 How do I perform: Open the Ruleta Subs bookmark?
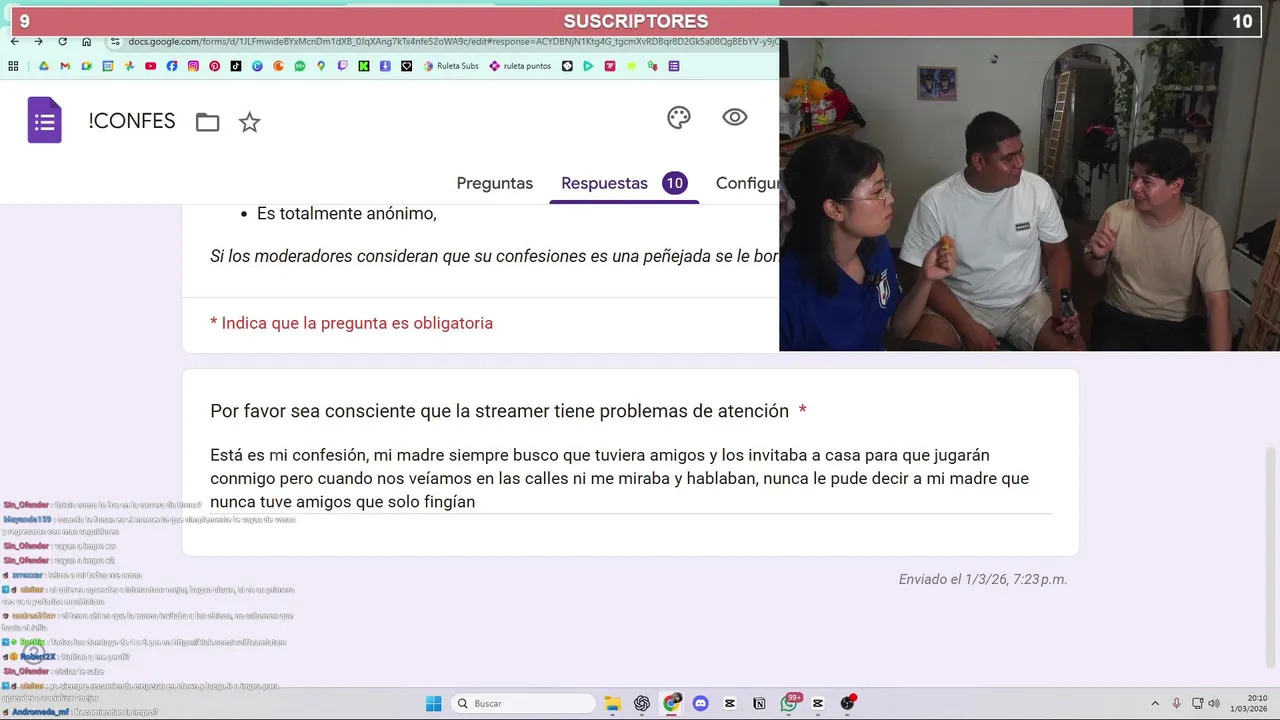(451, 66)
